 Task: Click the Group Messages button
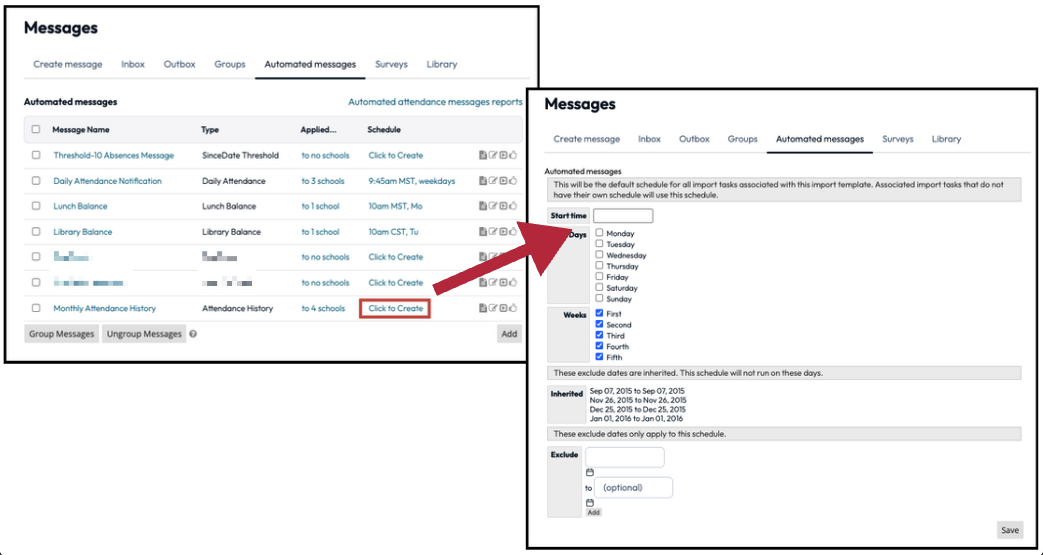(x=61, y=334)
